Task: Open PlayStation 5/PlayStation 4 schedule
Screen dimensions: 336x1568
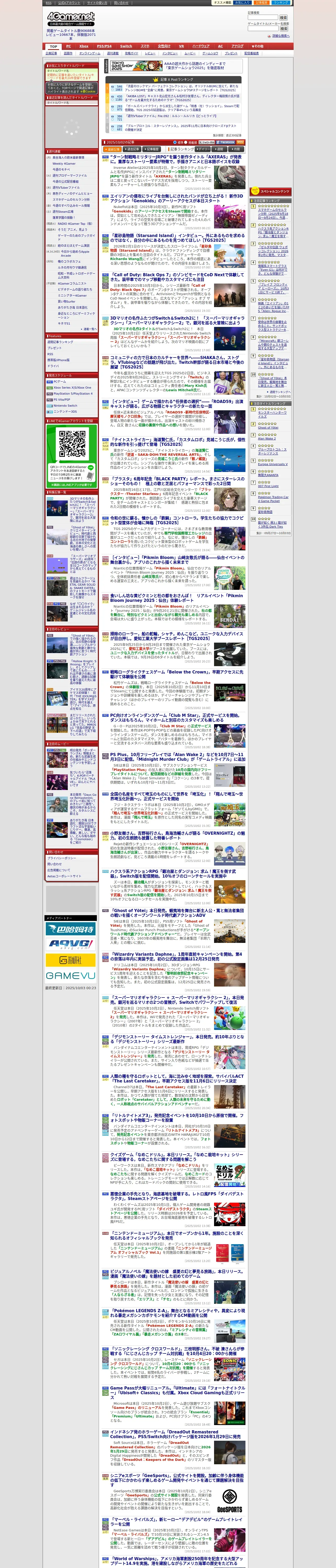Action: pyautogui.click(x=70, y=394)
